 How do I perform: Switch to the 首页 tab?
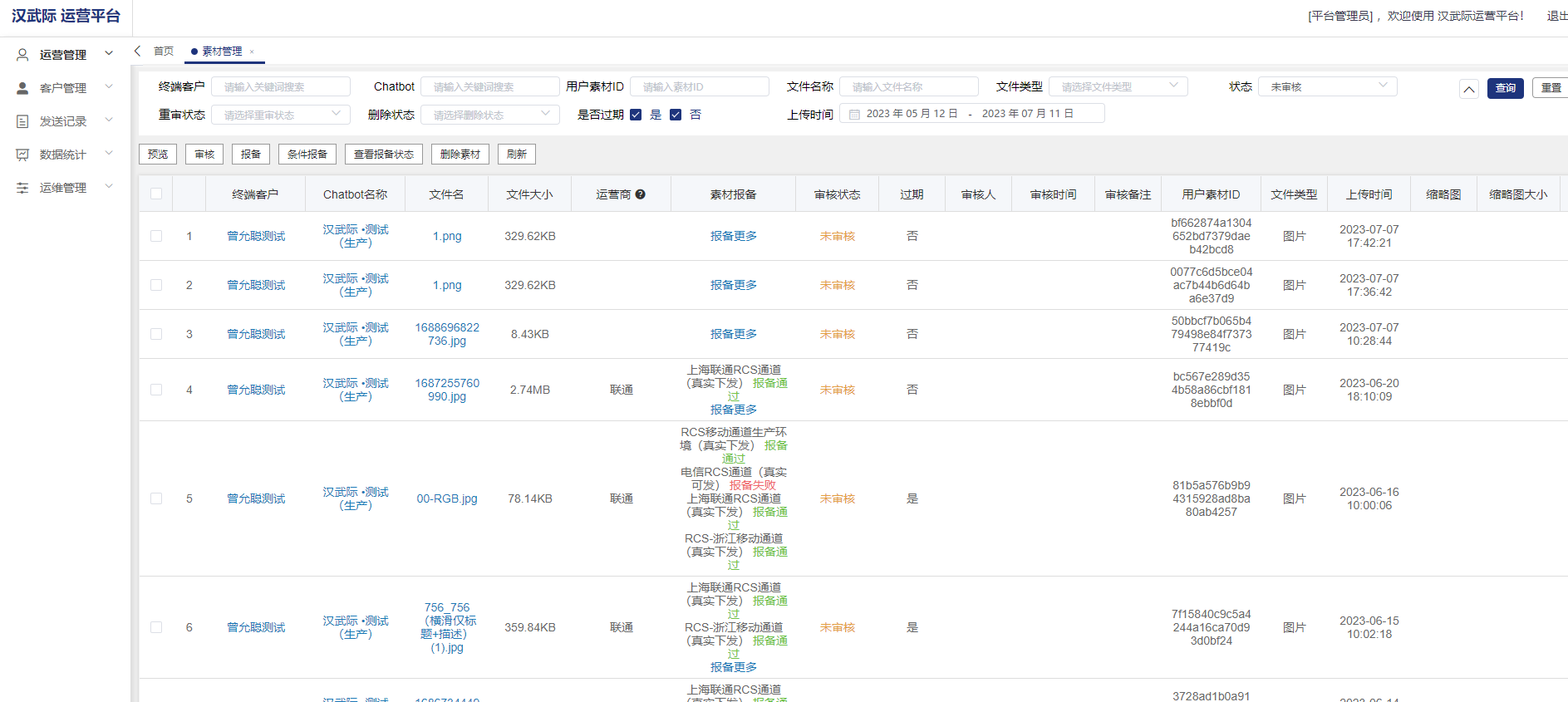coord(164,52)
